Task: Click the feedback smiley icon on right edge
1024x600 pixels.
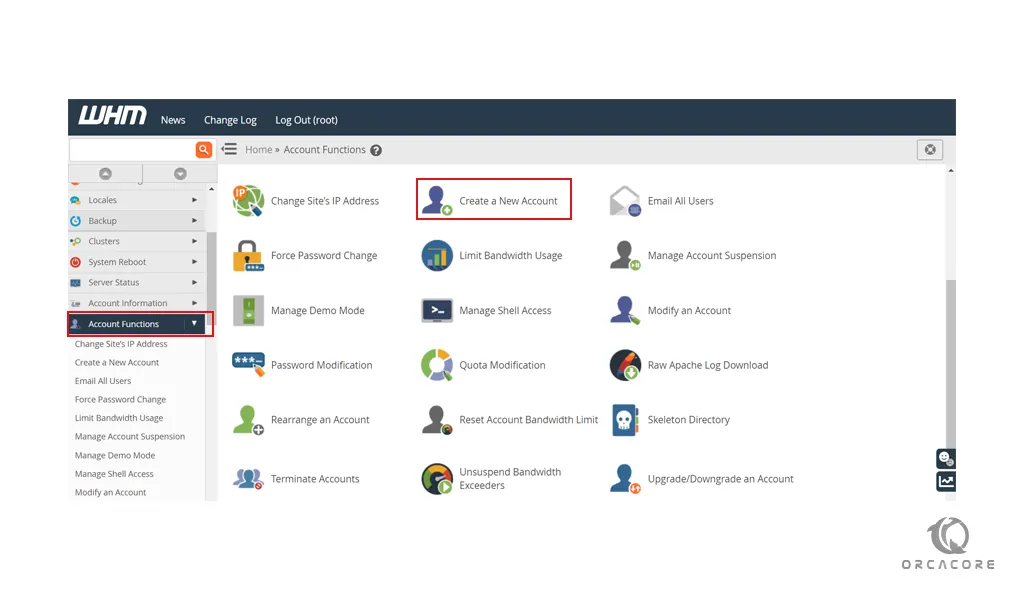Action: [x=946, y=458]
